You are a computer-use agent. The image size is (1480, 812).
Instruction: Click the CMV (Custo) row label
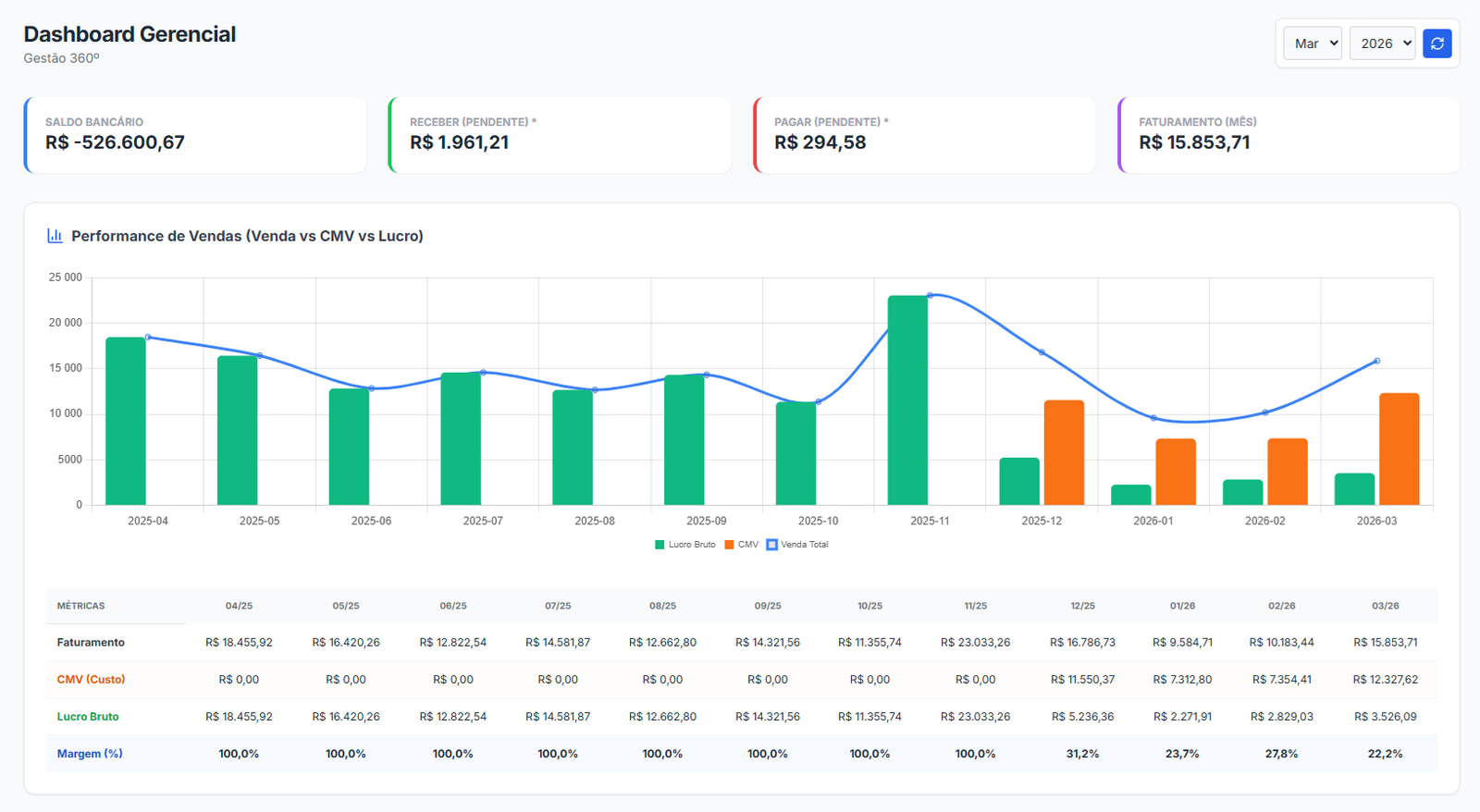tap(91, 679)
